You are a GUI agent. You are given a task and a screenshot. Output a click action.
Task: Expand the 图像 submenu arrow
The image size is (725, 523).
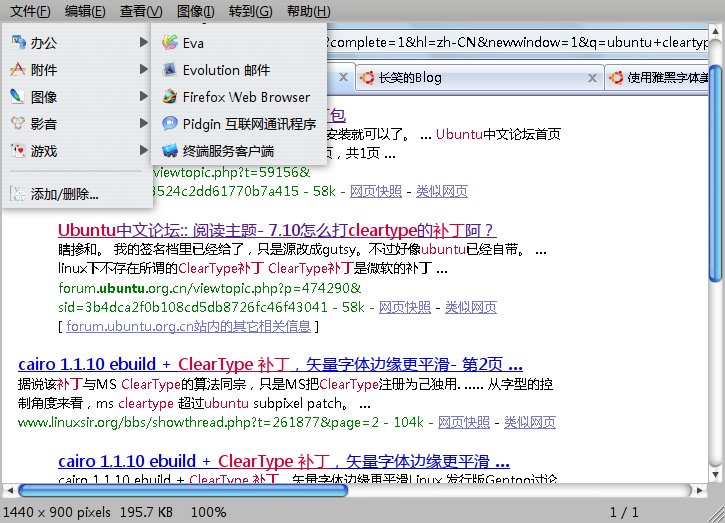(x=143, y=97)
